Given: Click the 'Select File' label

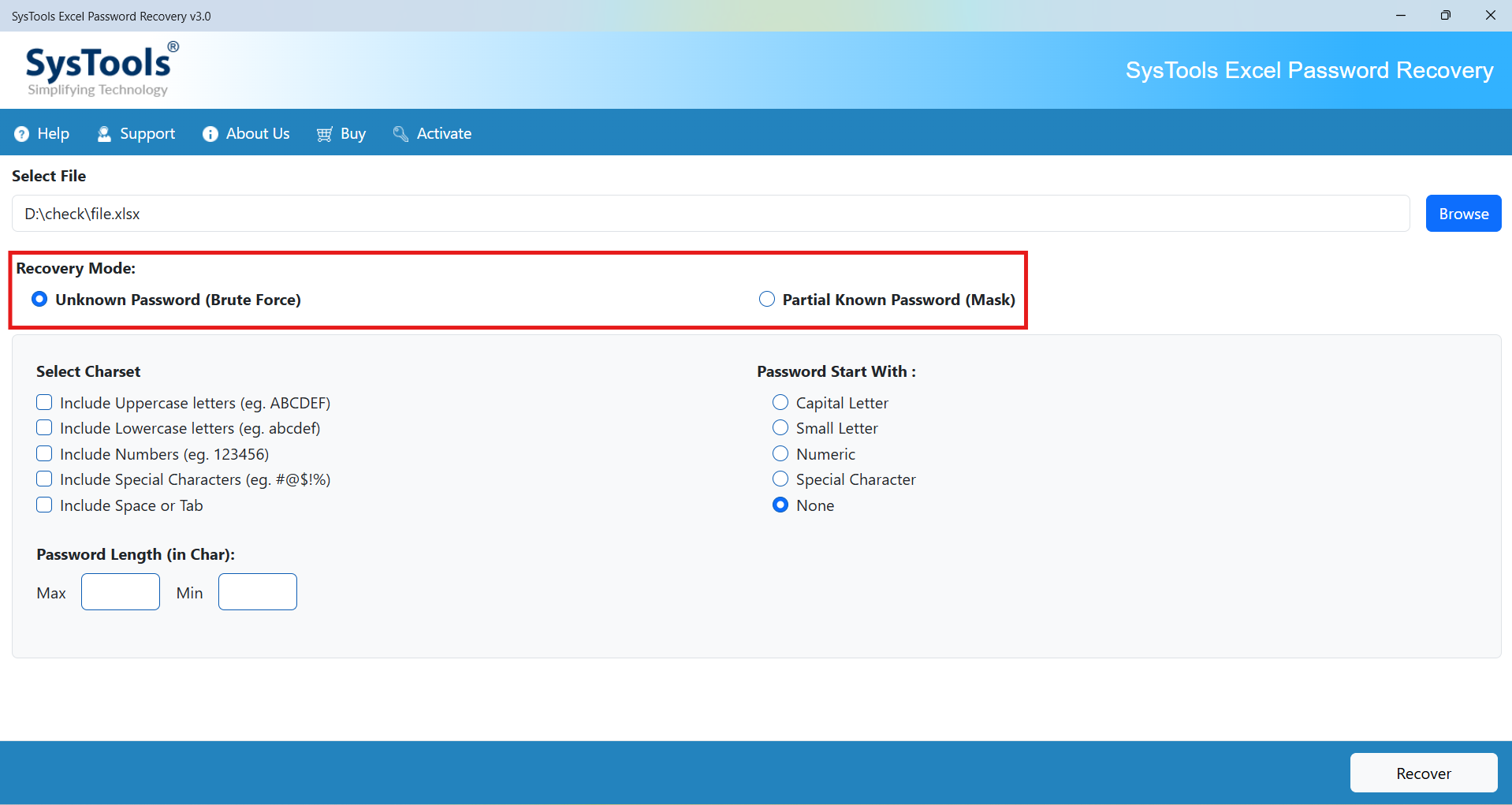Looking at the screenshot, I should pyautogui.click(x=49, y=177).
